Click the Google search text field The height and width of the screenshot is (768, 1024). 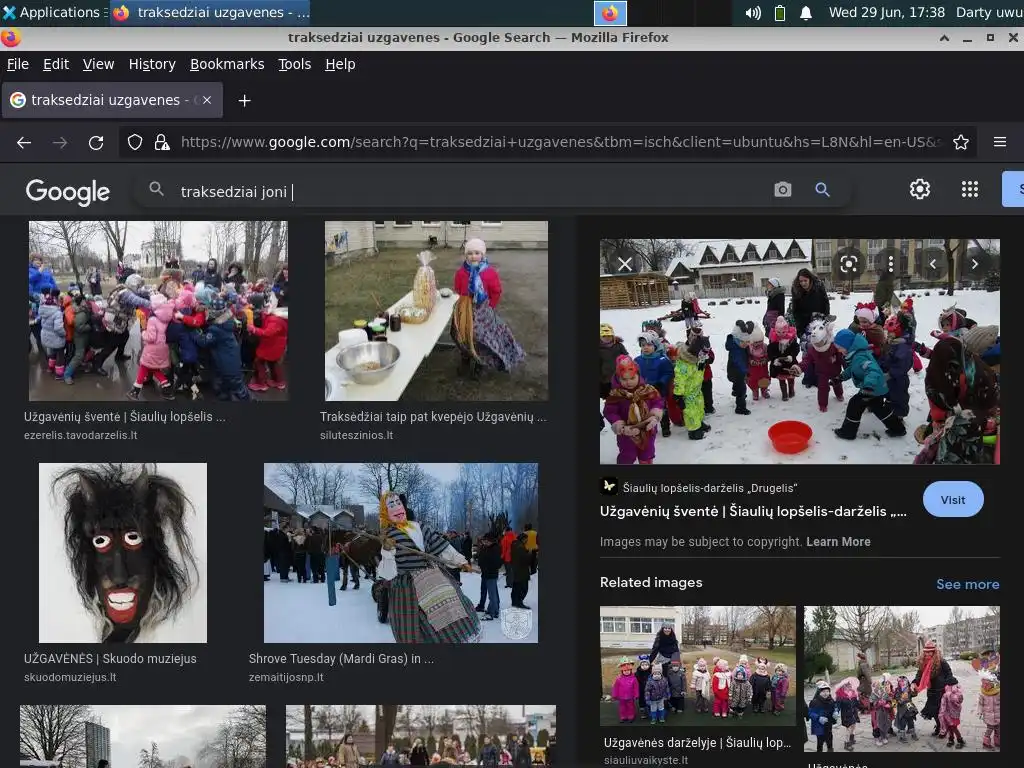(470, 191)
